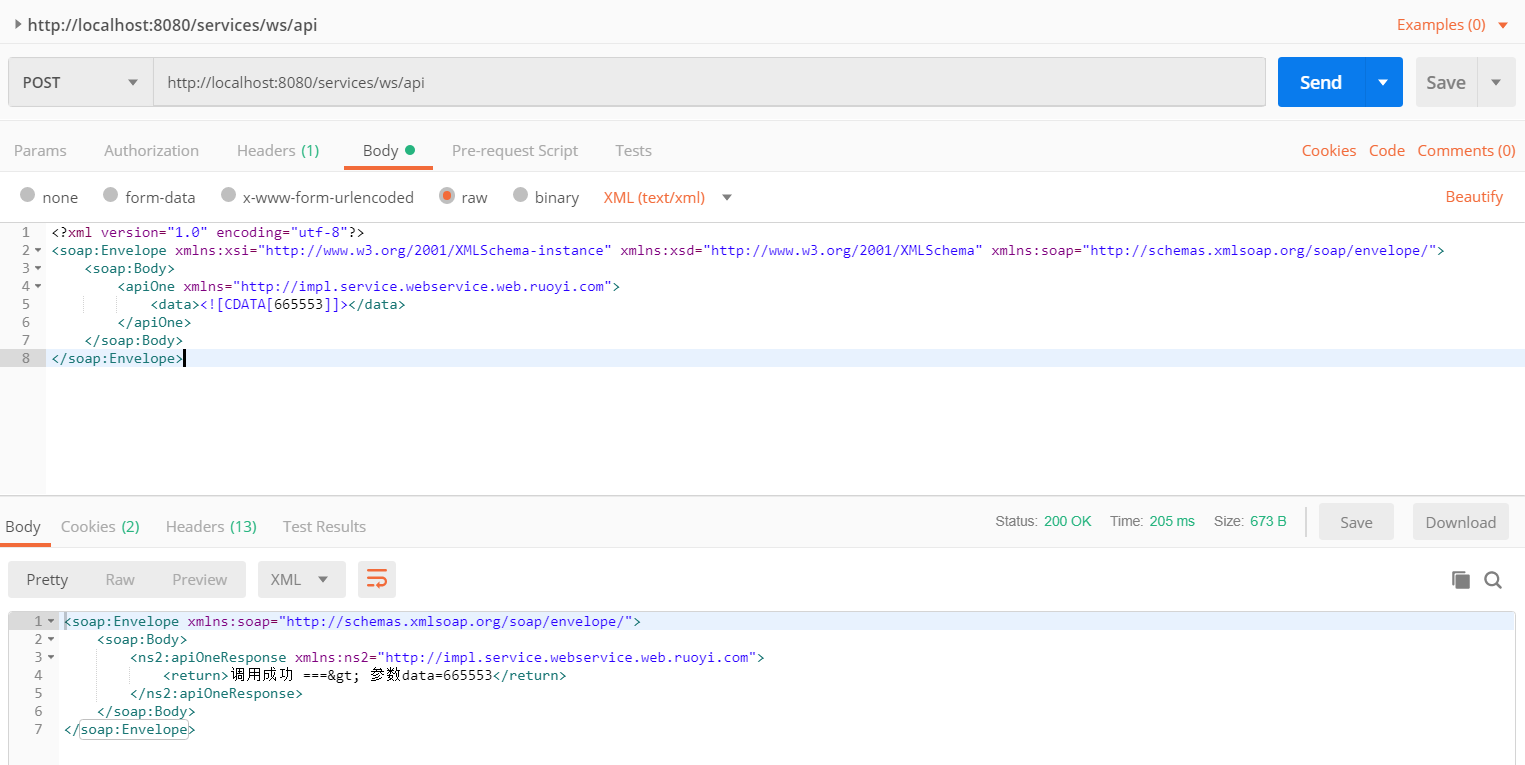1525x765 pixels.
Task: Collapse line 2 of the request body
Action: [38, 250]
